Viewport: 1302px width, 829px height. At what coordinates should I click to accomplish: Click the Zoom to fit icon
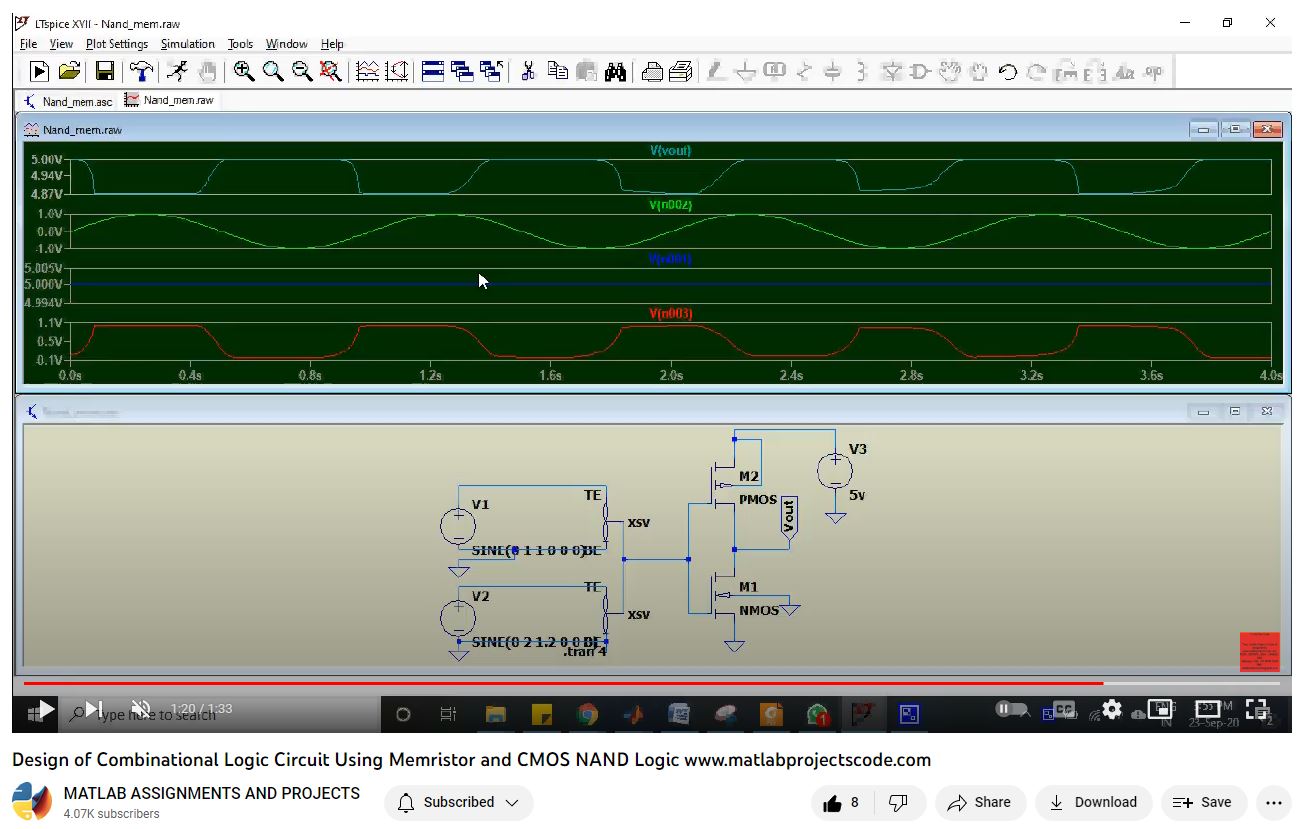[x=330, y=71]
